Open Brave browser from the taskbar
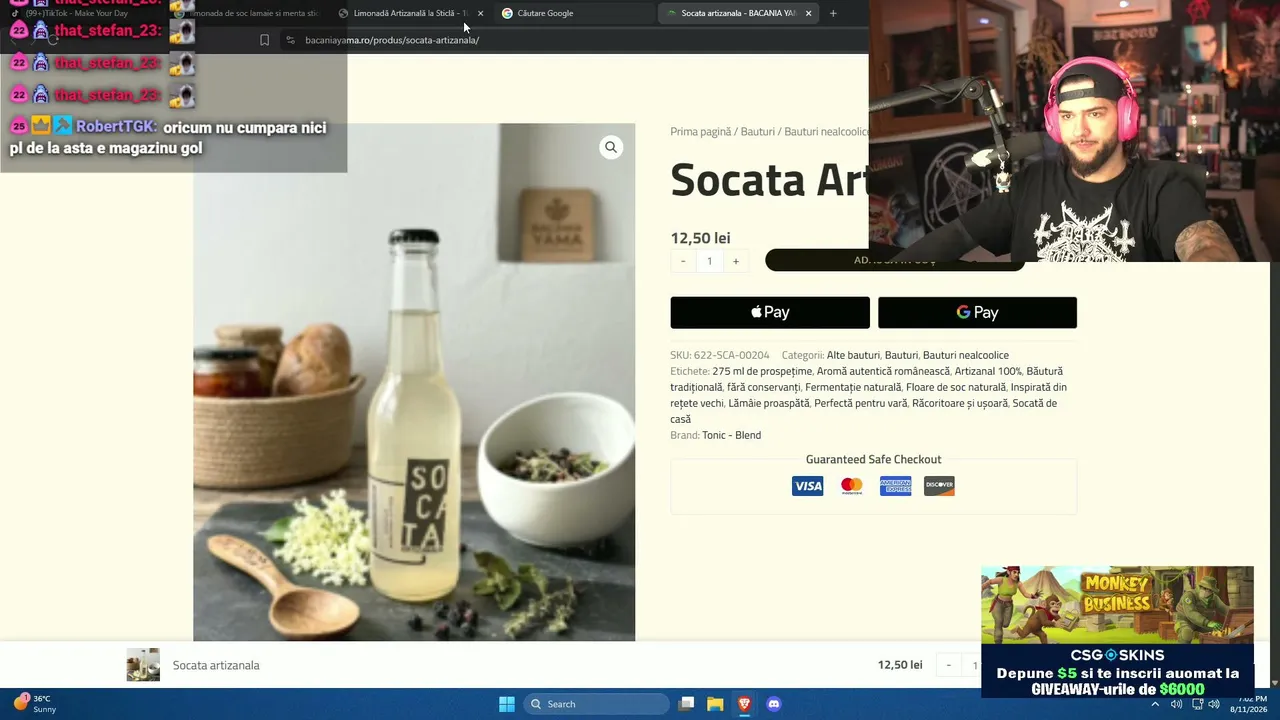The width and height of the screenshot is (1280, 720). (x=744, y=704)
